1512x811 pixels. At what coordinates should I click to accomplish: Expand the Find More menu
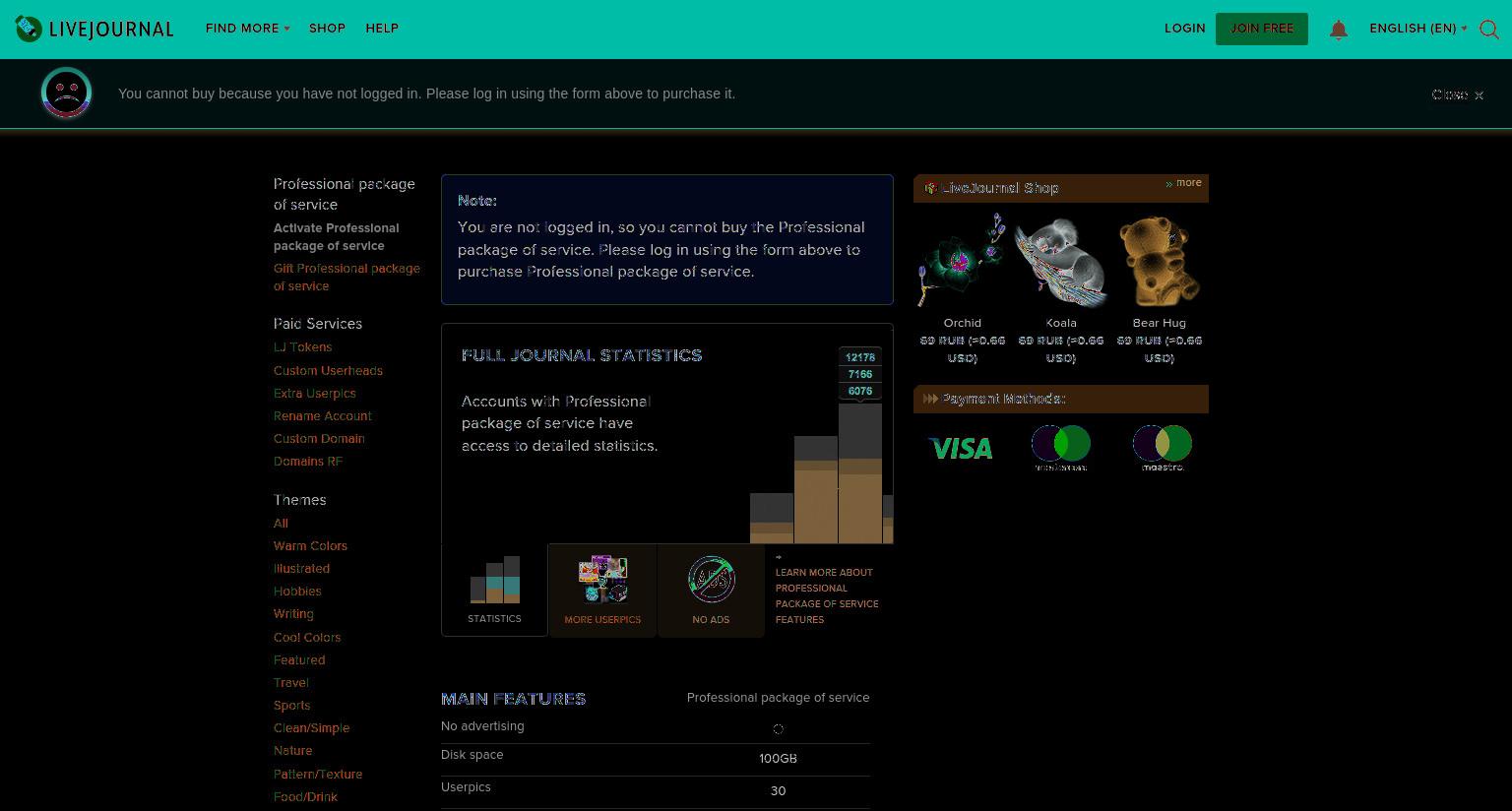[247, 29]
